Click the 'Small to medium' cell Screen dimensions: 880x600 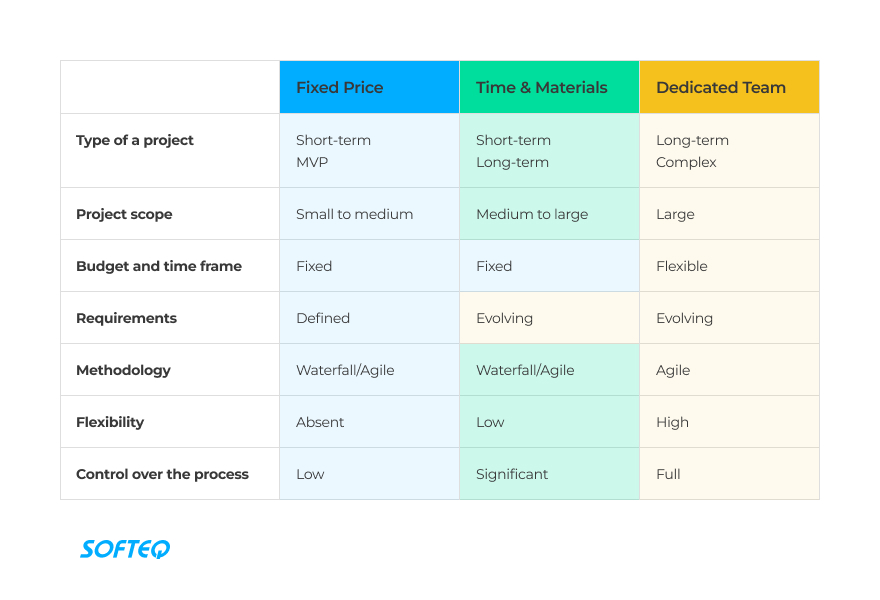[x=354, y=214]
